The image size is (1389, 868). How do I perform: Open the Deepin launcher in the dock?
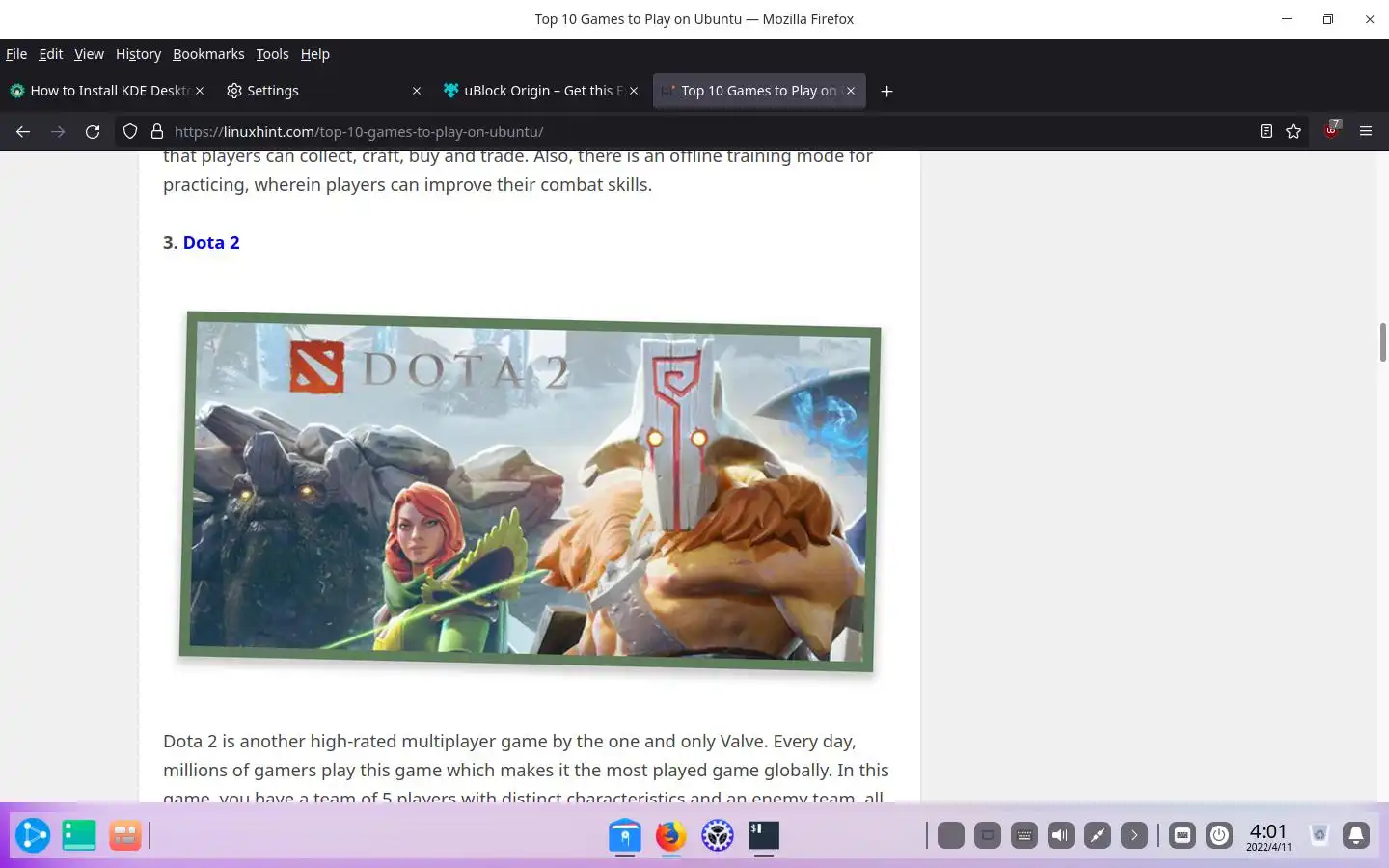[x=33, y=835]
